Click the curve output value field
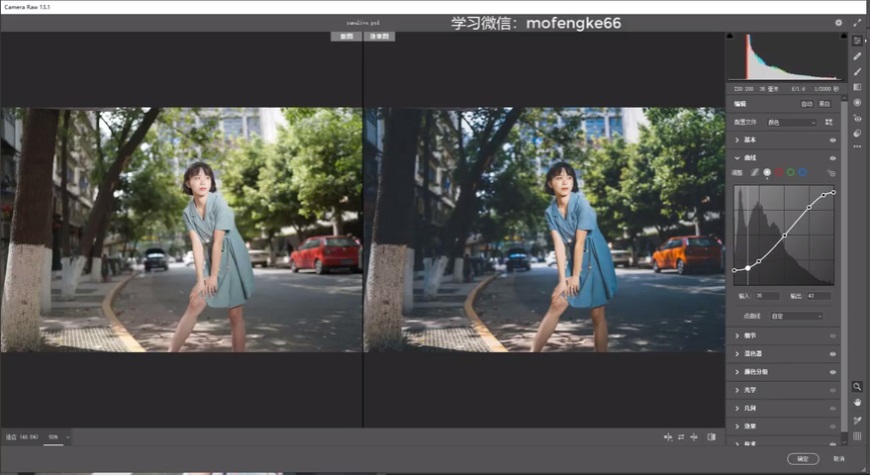The height and width of the screenshot is (475, 870). (818, 296)
